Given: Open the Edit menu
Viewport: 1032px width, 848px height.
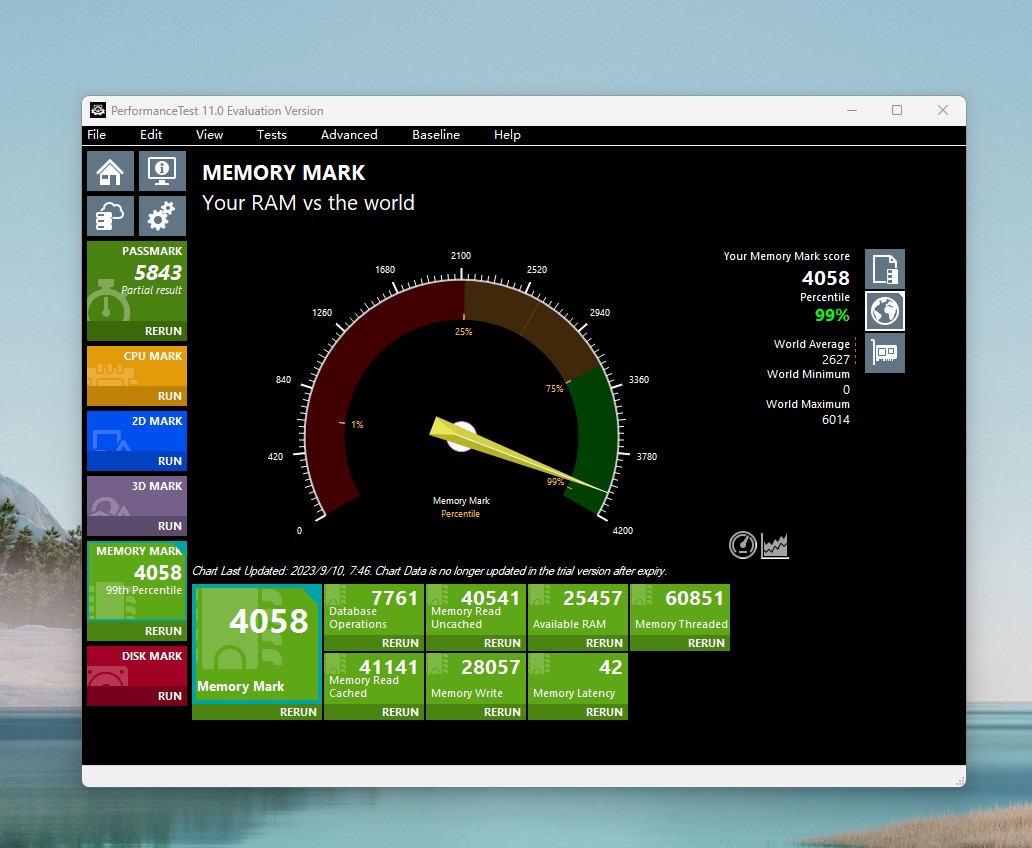Looking at the screenshot, I should coord(151,134).
